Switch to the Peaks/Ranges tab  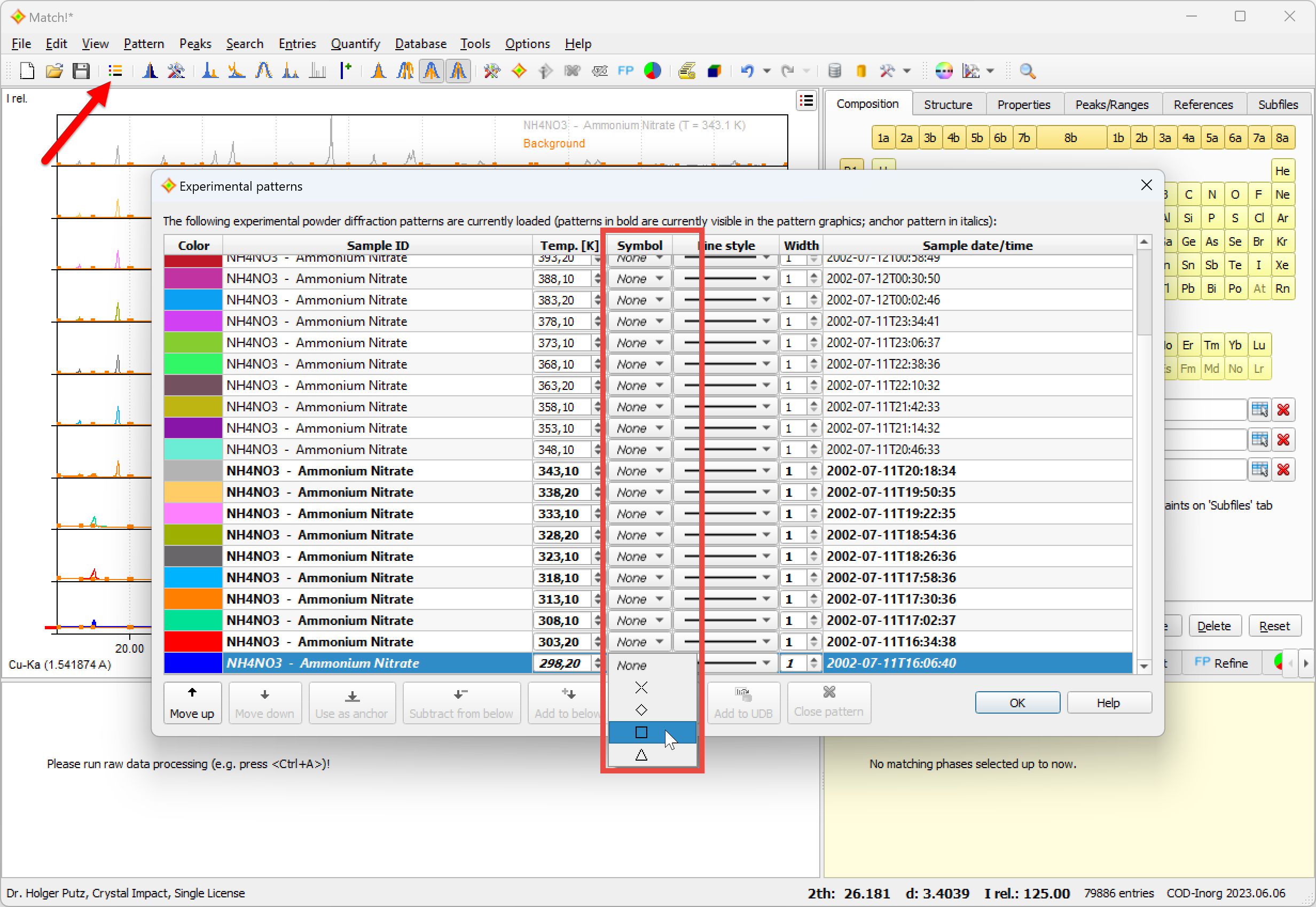coord(1111,105)
